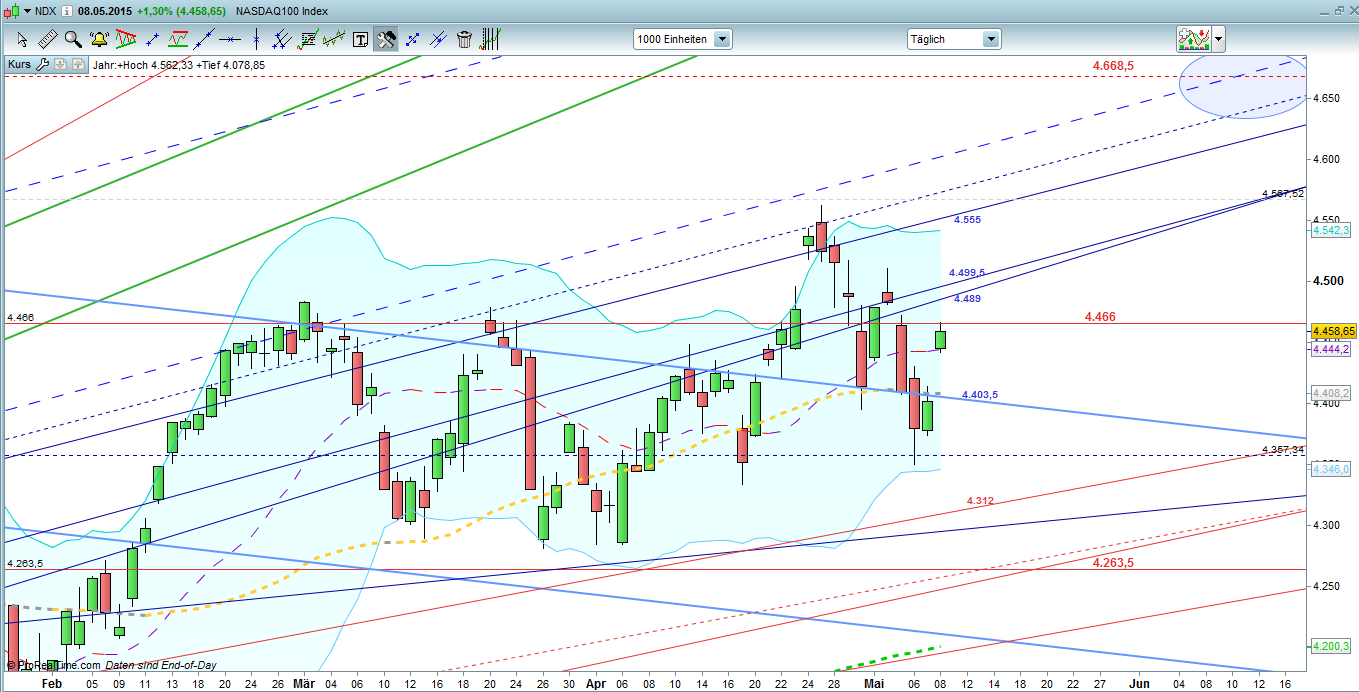Select the red triangle pattern tool
This screenshot has width=1359, height=692.
coord(125,39)
